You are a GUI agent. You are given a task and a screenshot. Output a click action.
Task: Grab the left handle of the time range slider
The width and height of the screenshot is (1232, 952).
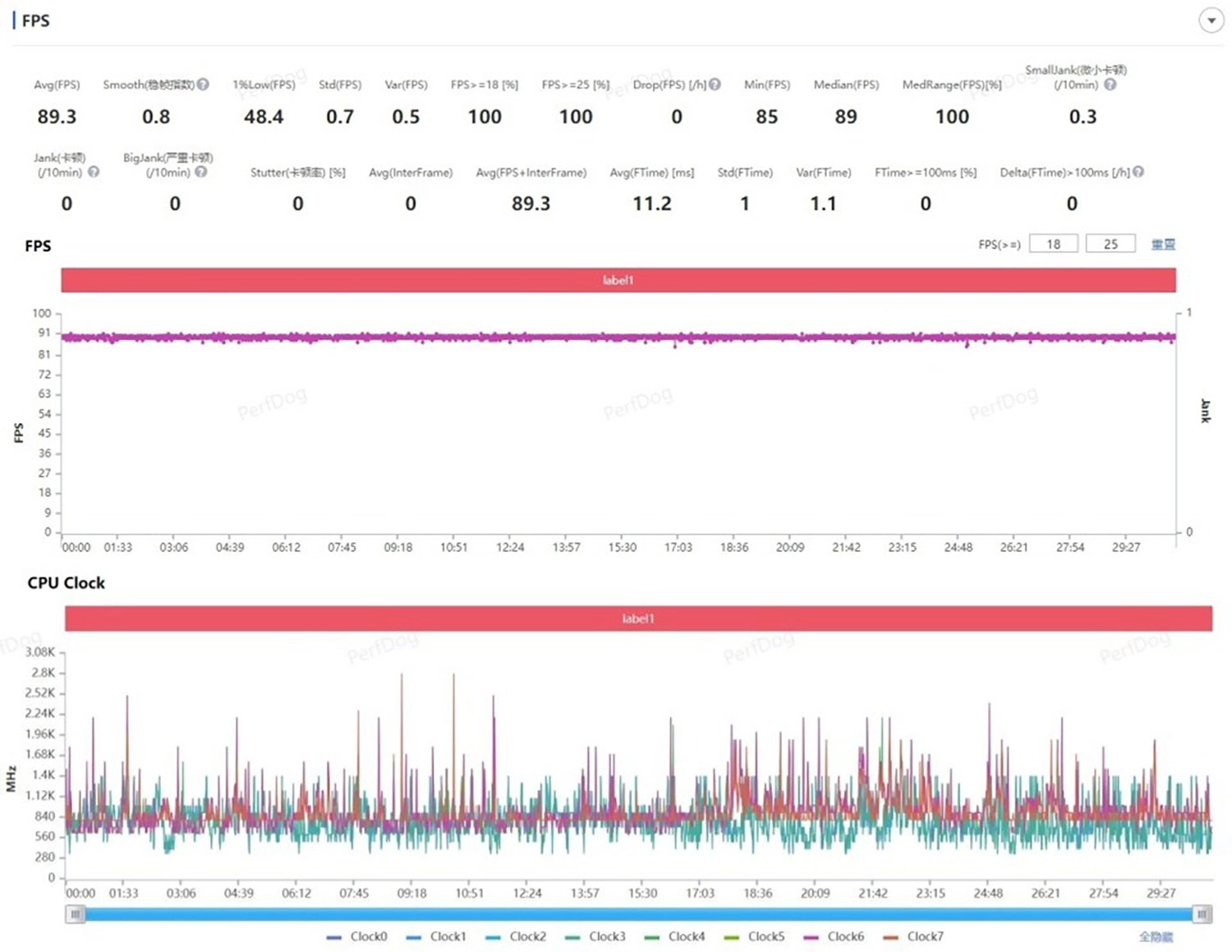tap(76, 914)
